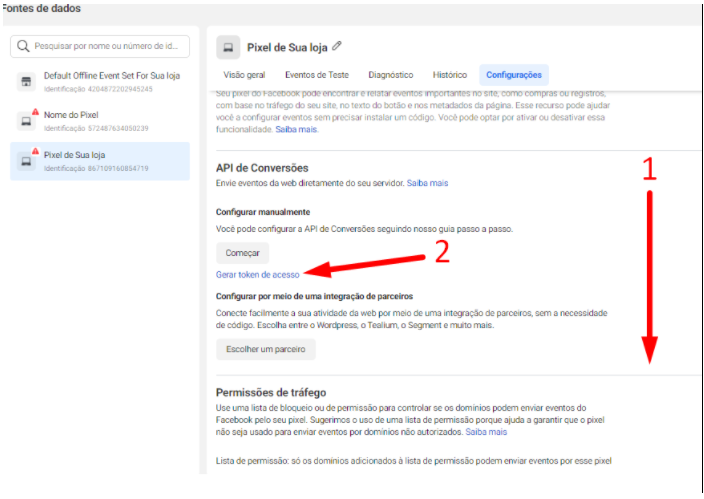Click the Nome do Pixel laptop icon

coord(26,121)
